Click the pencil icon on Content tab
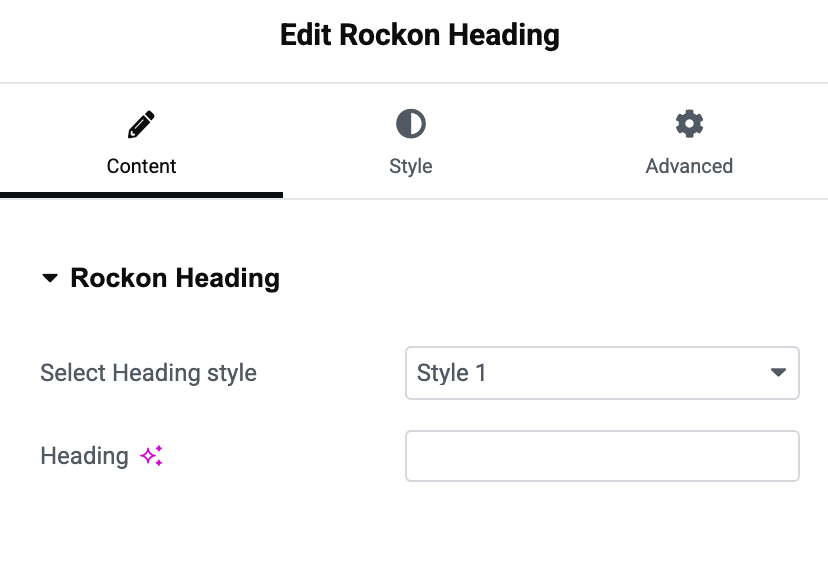The height and width of the screenshot is (576, 828). 141,124
